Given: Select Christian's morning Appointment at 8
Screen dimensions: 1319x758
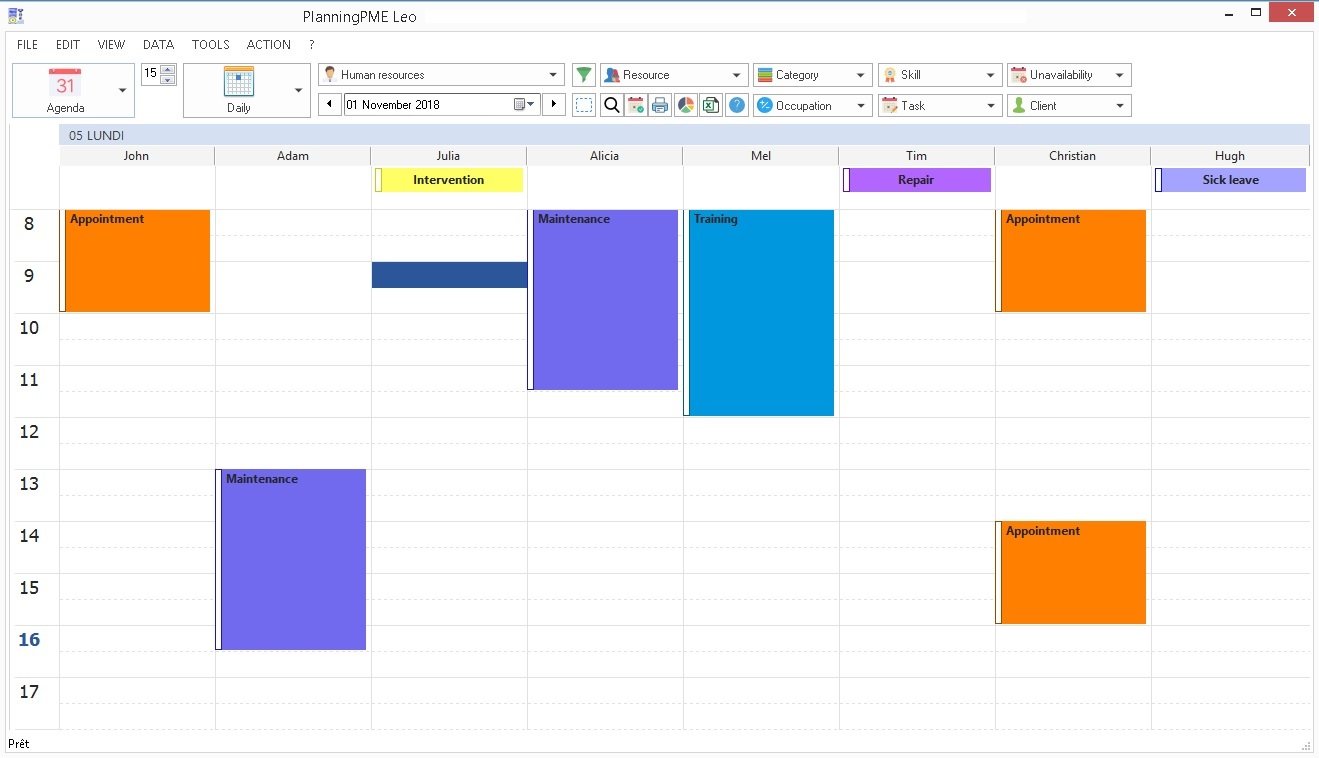Looking at the screenshot, I should (1073, 261).
